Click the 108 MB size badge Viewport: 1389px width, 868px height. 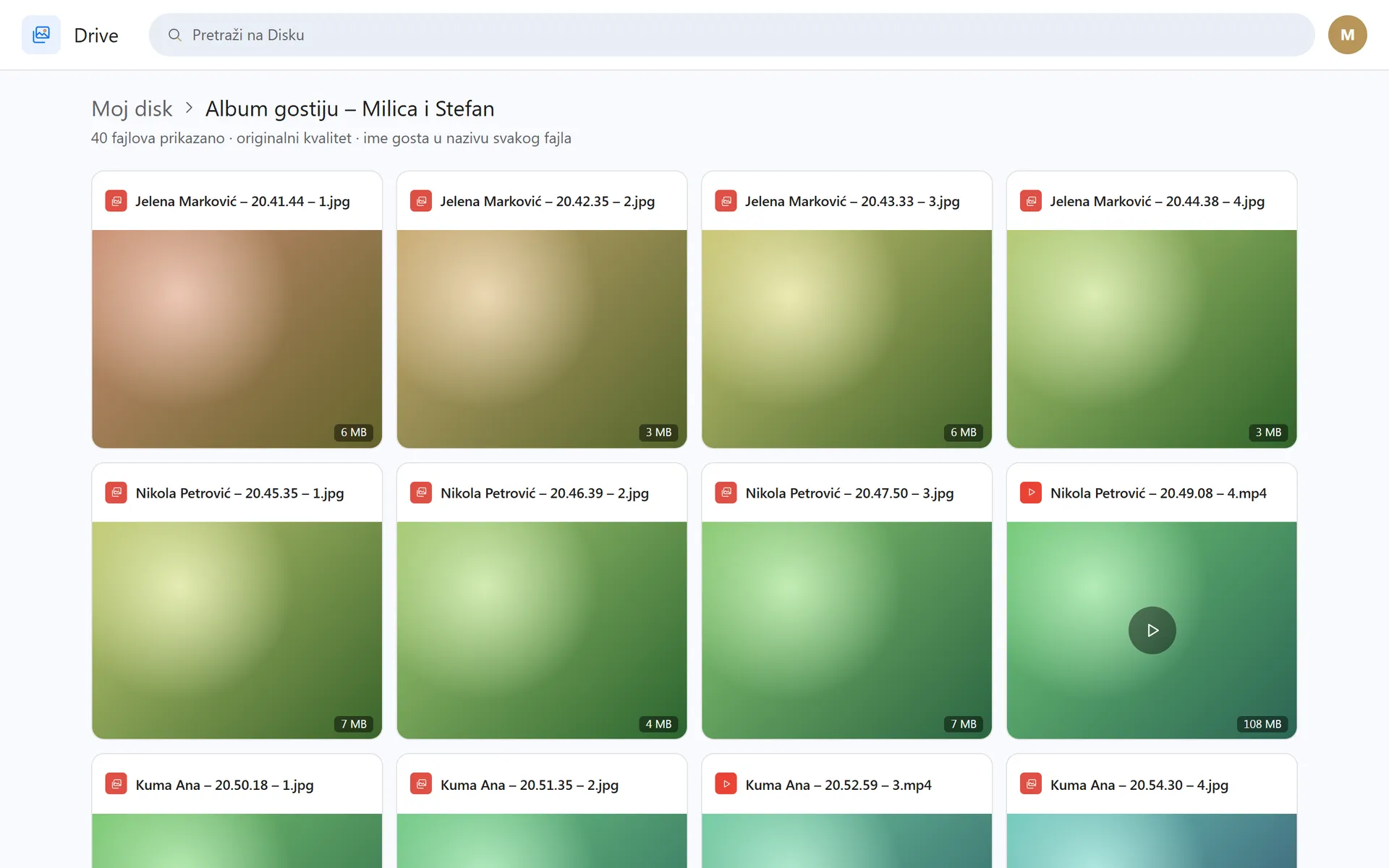[x=1262, y=723]
